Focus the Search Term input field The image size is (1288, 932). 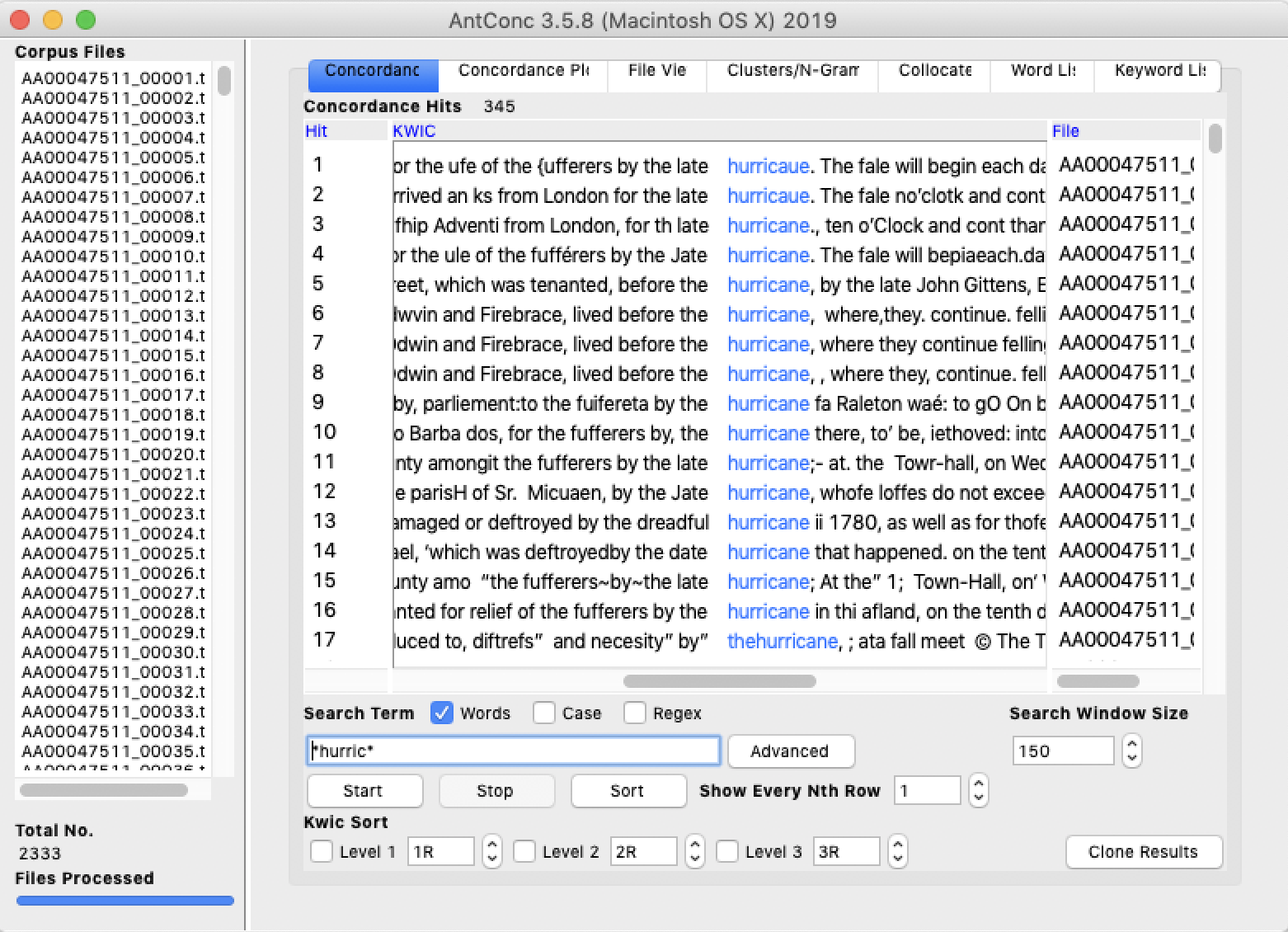point(513,751)
